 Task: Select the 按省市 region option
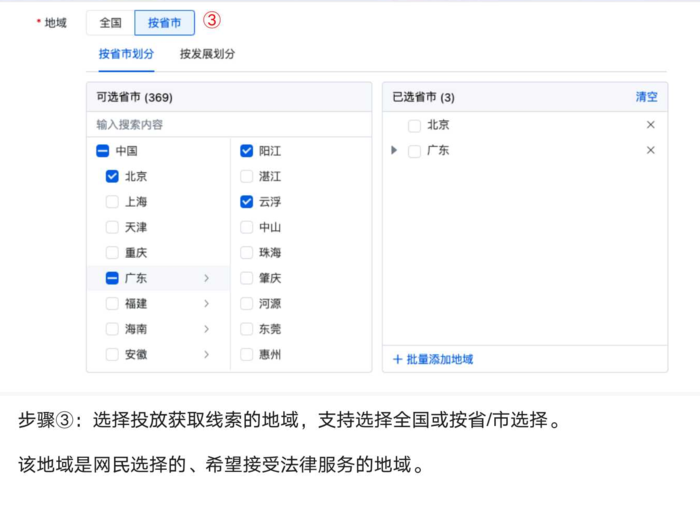click(x=164, y=22)
